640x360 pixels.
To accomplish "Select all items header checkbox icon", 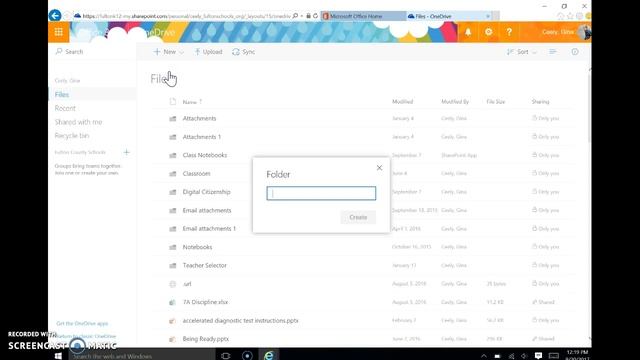I will (173, 101).
